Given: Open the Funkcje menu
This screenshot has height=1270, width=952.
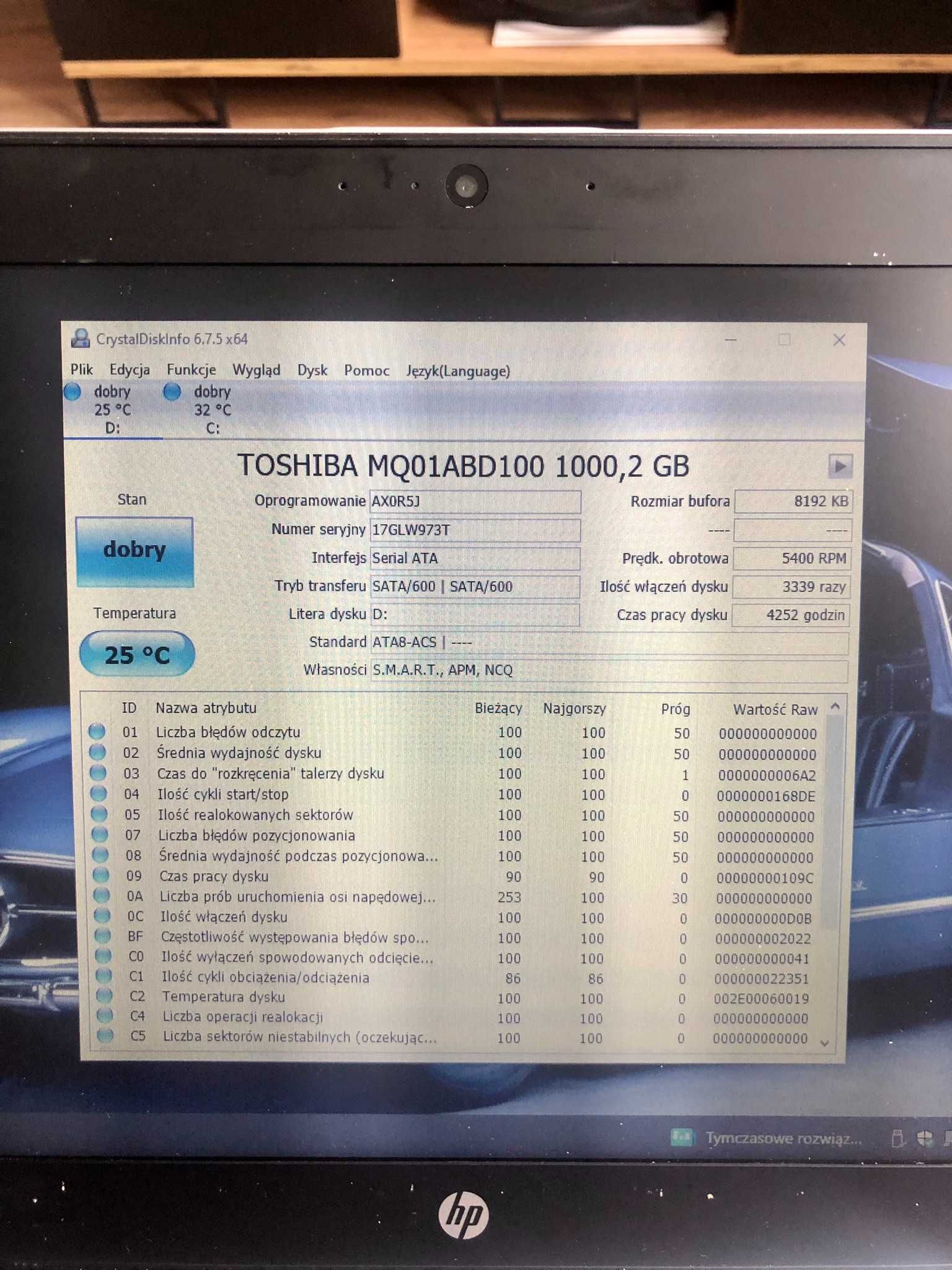Looking at the screenshot, I should [x=191, y=370].
